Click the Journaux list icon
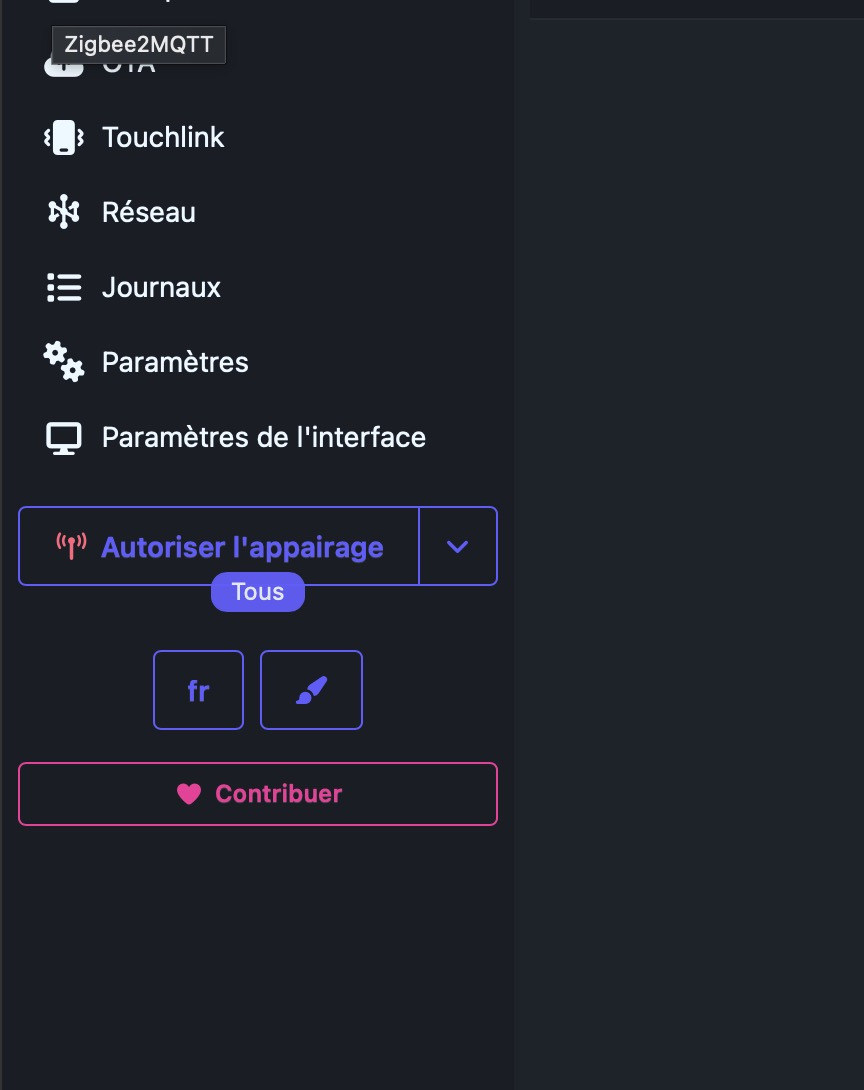864x1090 pixels. (64, 287)
